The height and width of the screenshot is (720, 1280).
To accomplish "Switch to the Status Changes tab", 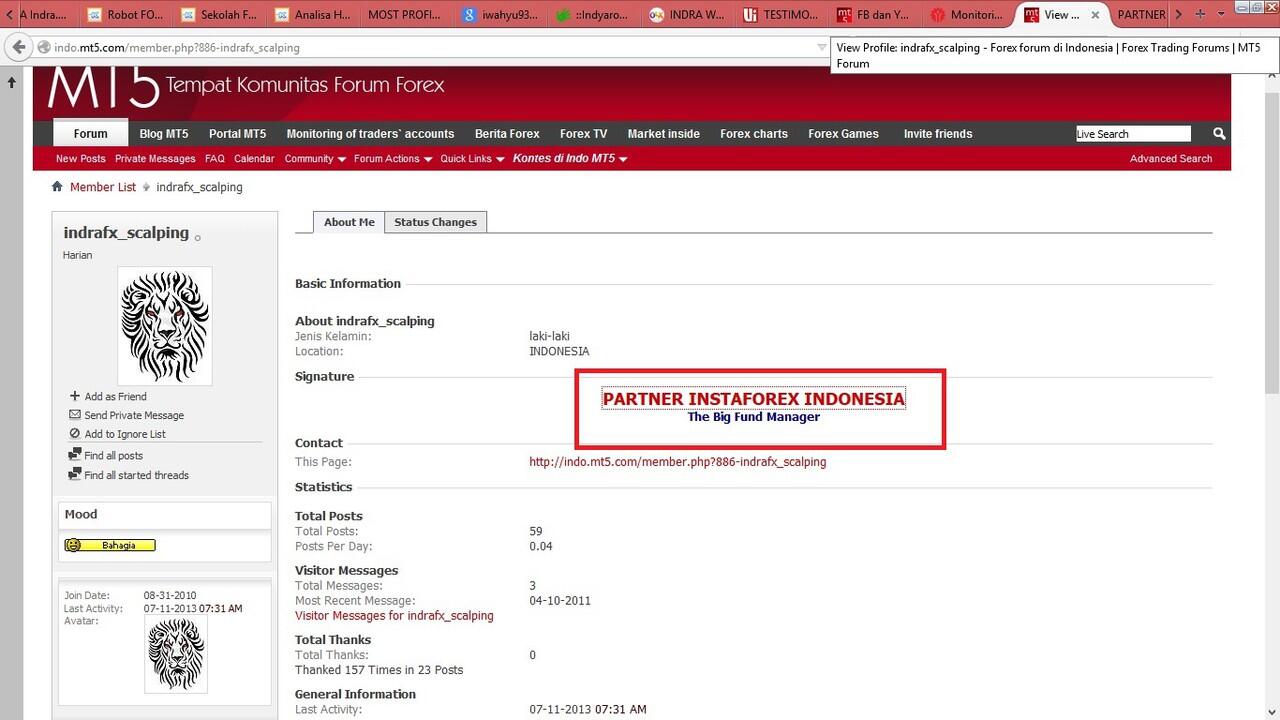I will pos(435,222).
